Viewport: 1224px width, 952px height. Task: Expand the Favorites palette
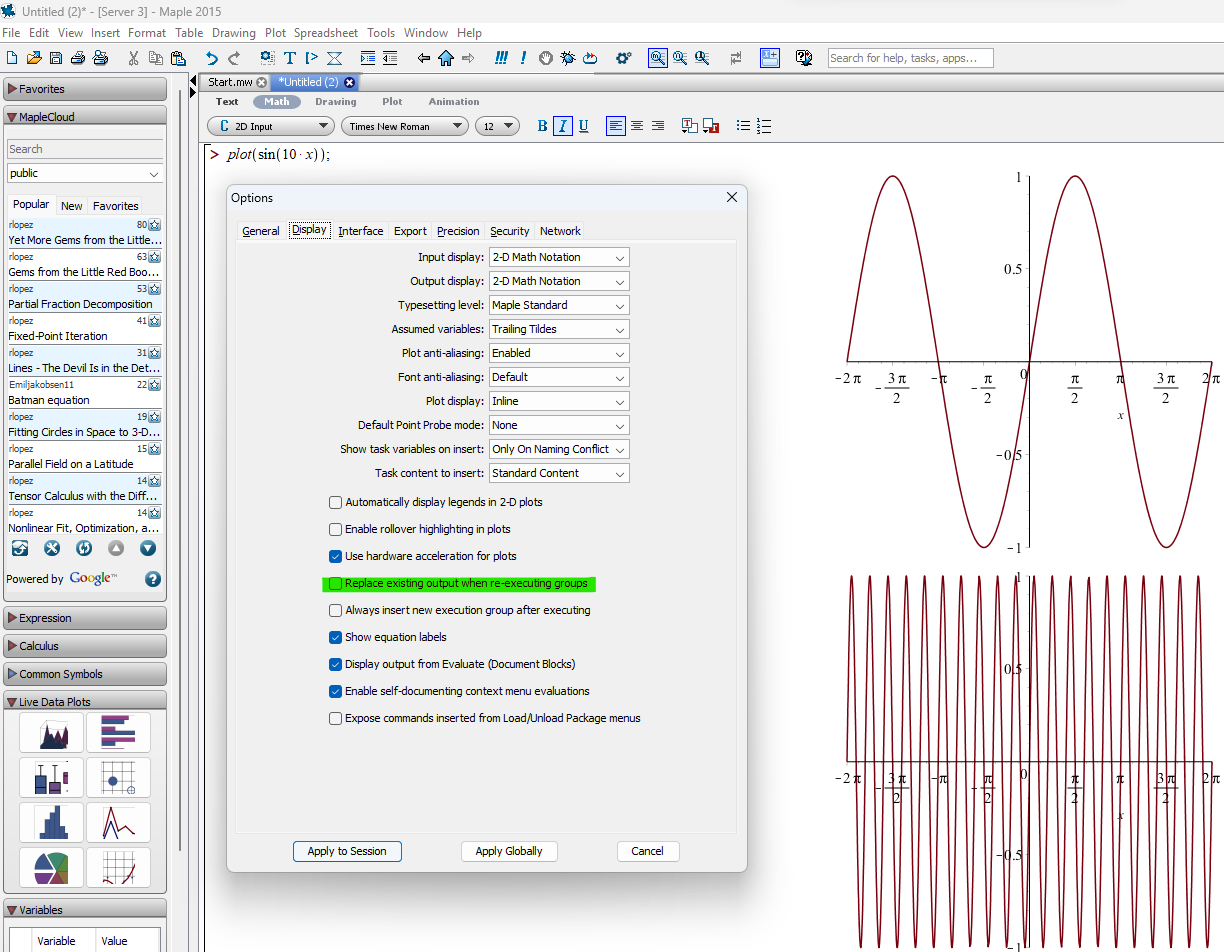(85, 89)
